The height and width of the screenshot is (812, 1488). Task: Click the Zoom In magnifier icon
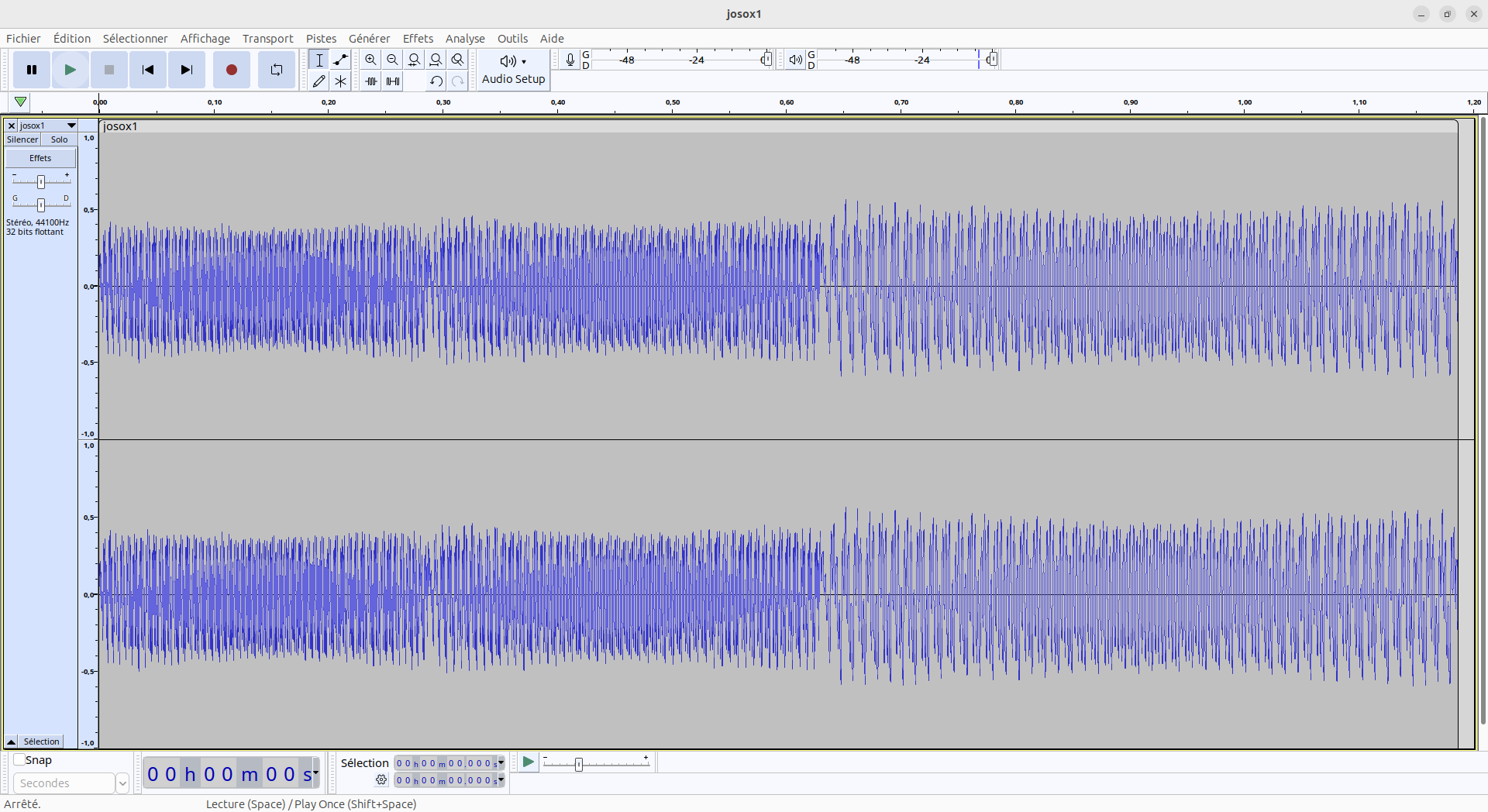[371, 60]
